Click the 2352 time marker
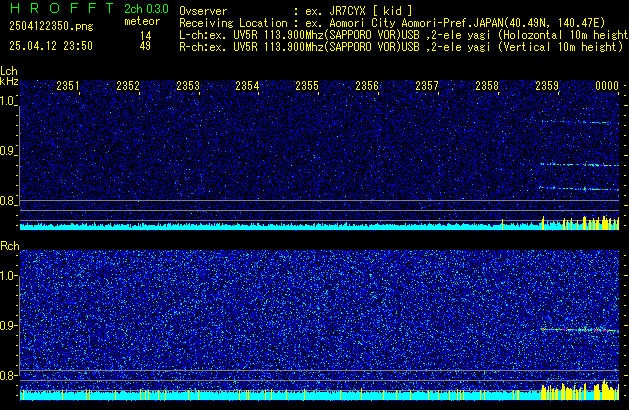 (x=128, y=86)
